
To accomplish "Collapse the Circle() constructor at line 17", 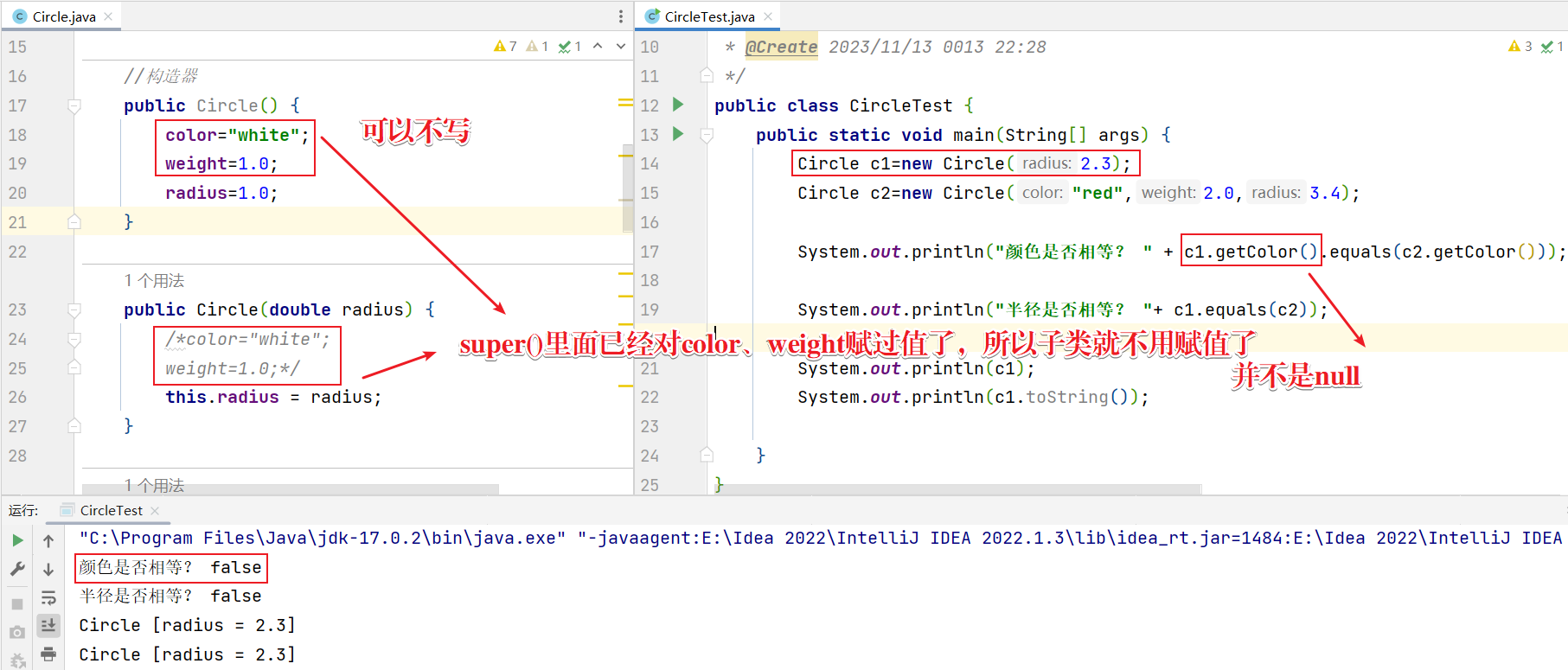I will [74, 105].
